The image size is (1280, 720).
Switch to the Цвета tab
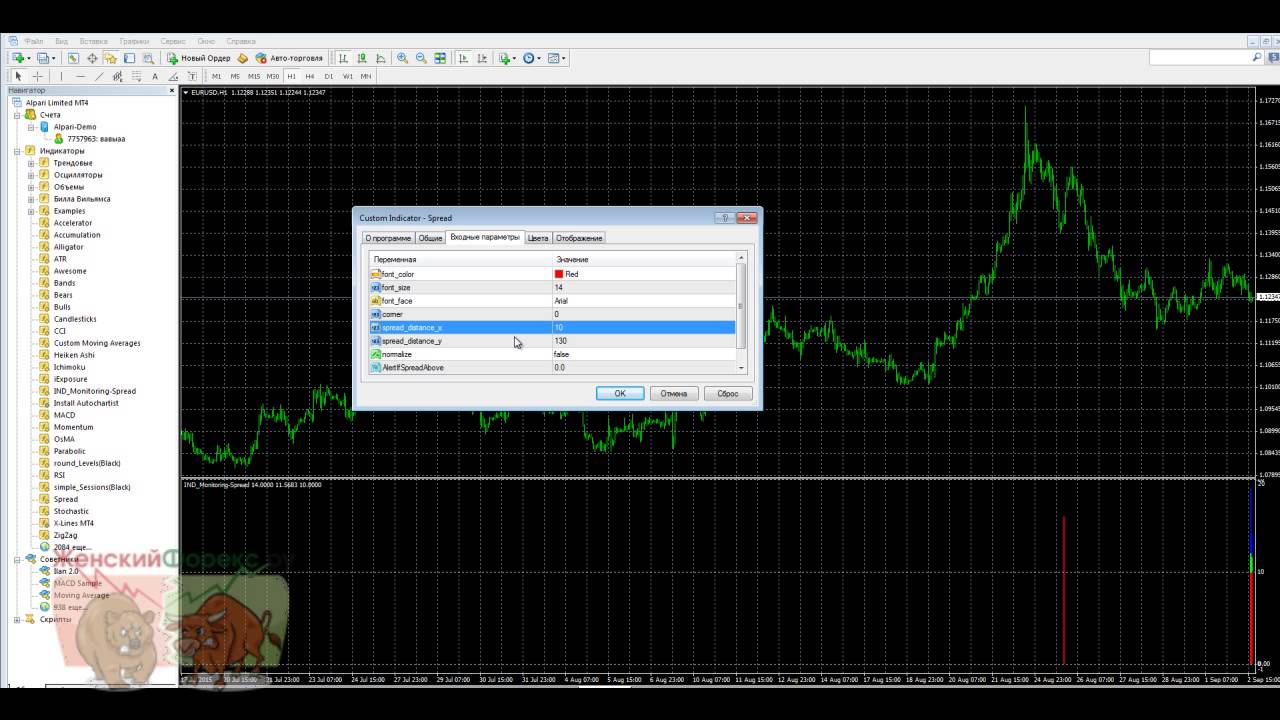(x=538, y=238)
